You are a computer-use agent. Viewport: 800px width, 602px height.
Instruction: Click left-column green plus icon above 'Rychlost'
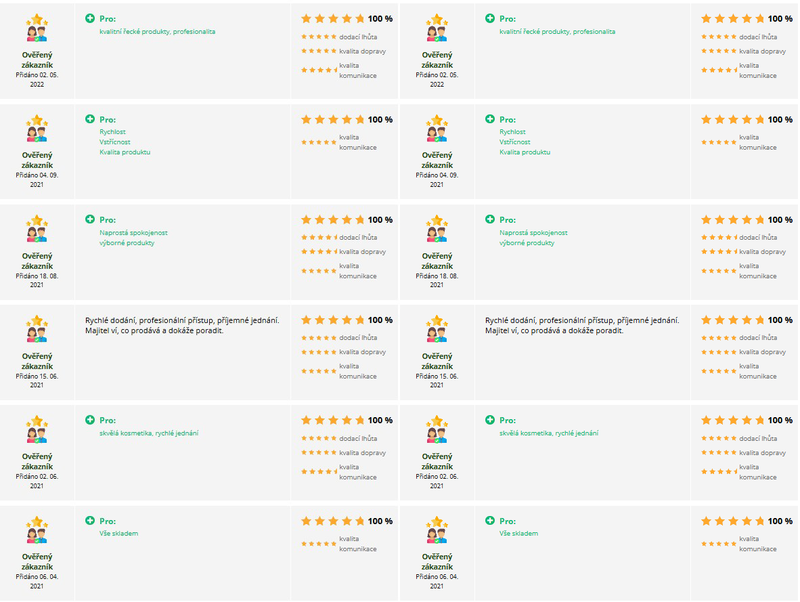pyautogui.click(x=90, y=118)
